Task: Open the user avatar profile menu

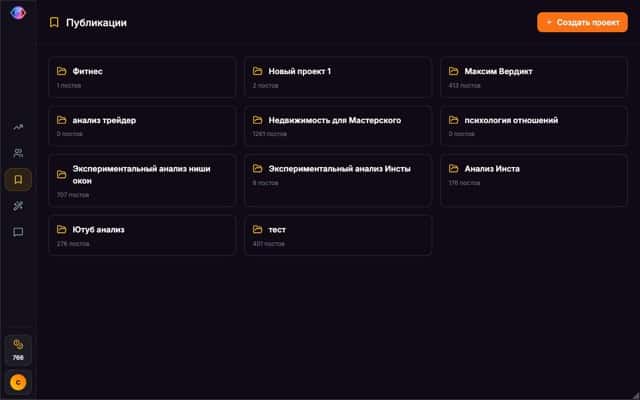Action: 18,381
